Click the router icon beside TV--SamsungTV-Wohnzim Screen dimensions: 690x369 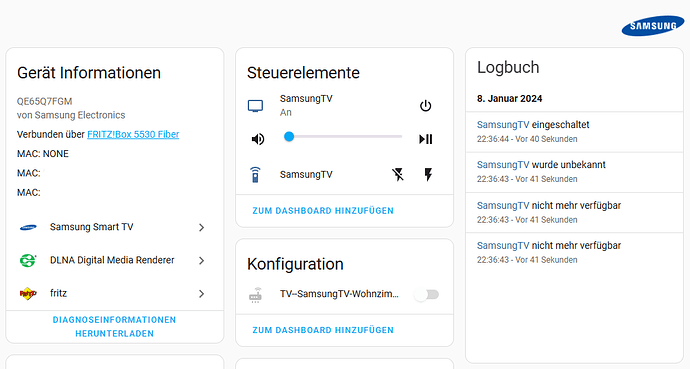tap(255, 295)
